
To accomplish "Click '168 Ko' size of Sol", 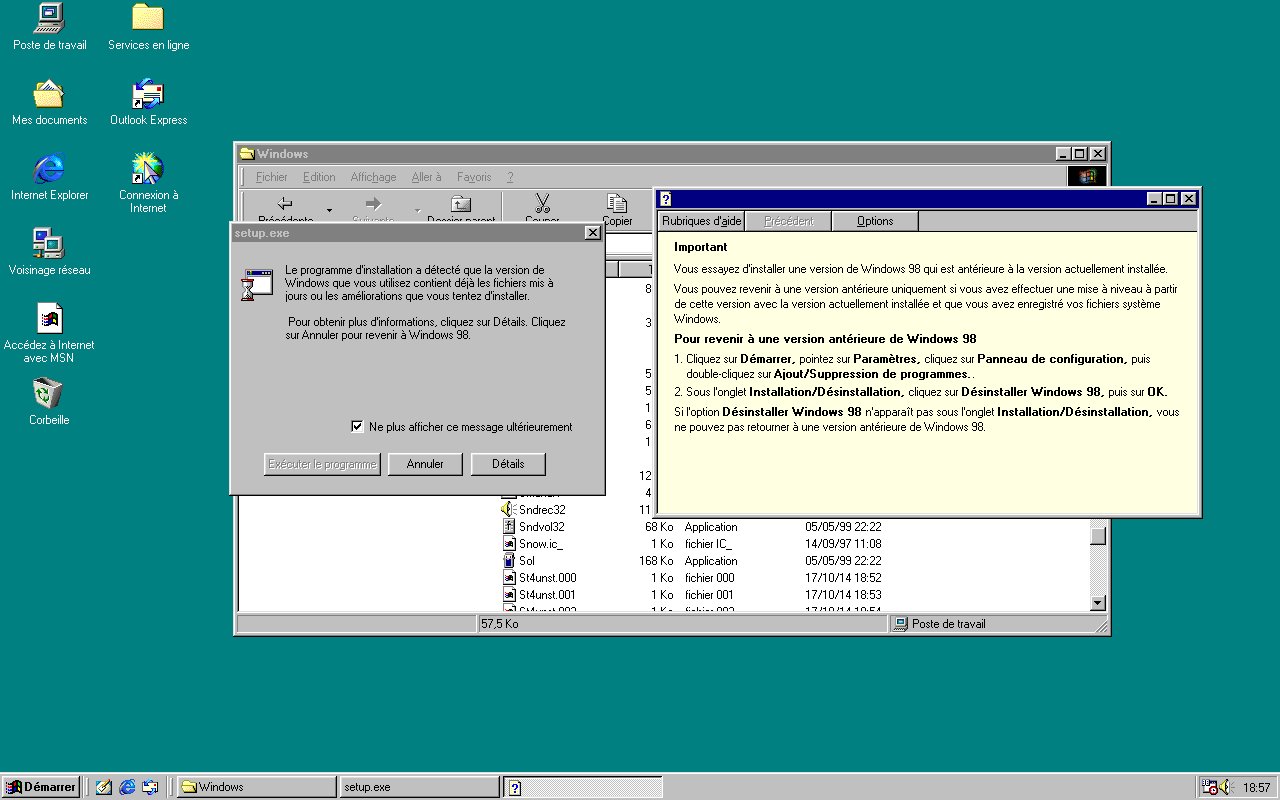I will click(656, 561).
